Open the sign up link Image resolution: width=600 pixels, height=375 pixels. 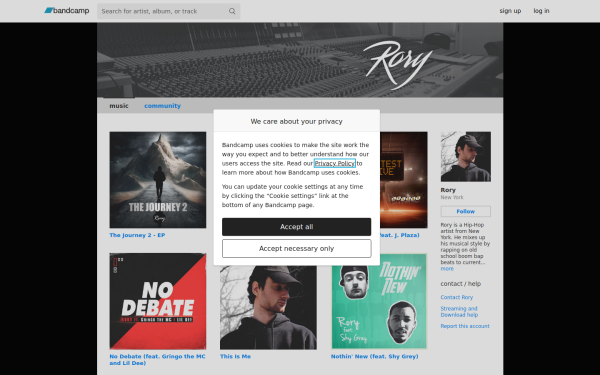point(510,11)
